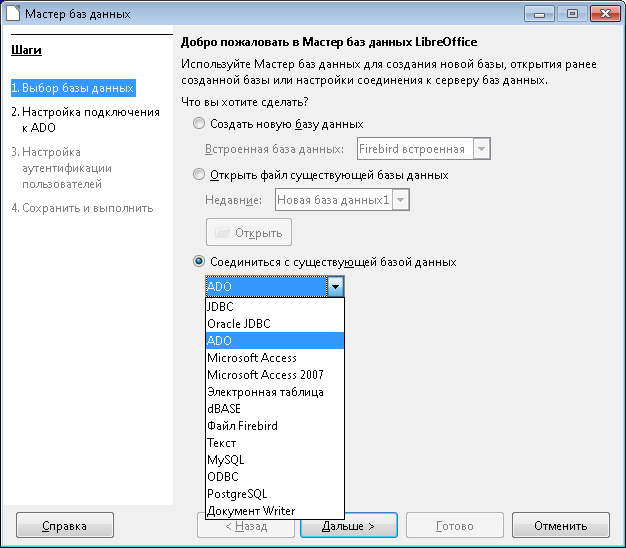Image resolution: width=626 pixels, height=548 pixels.
Task: Click the 'Справка' help button
Action: (65, 526)
